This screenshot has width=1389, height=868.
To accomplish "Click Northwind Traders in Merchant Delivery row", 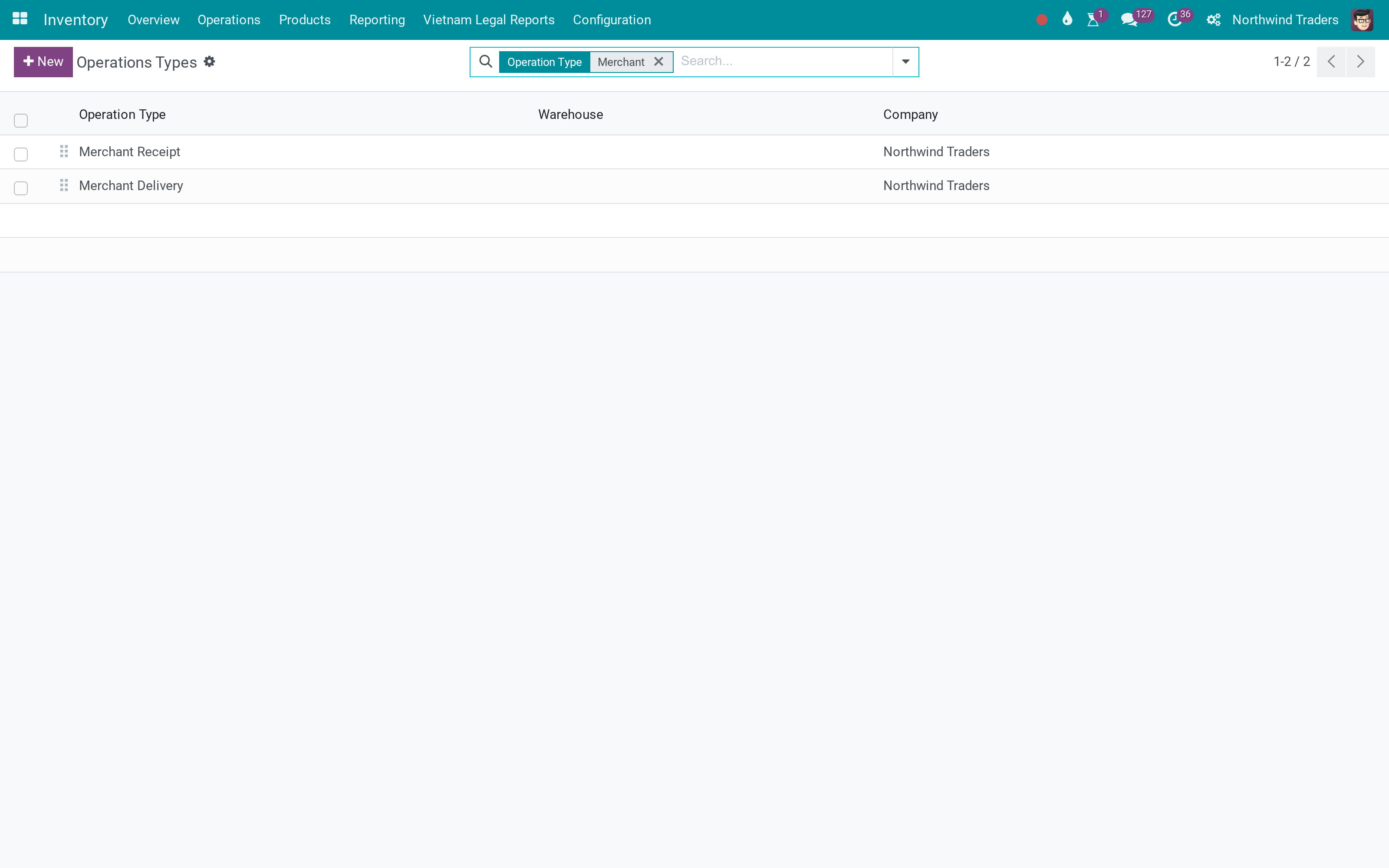I will click(936, 185).
